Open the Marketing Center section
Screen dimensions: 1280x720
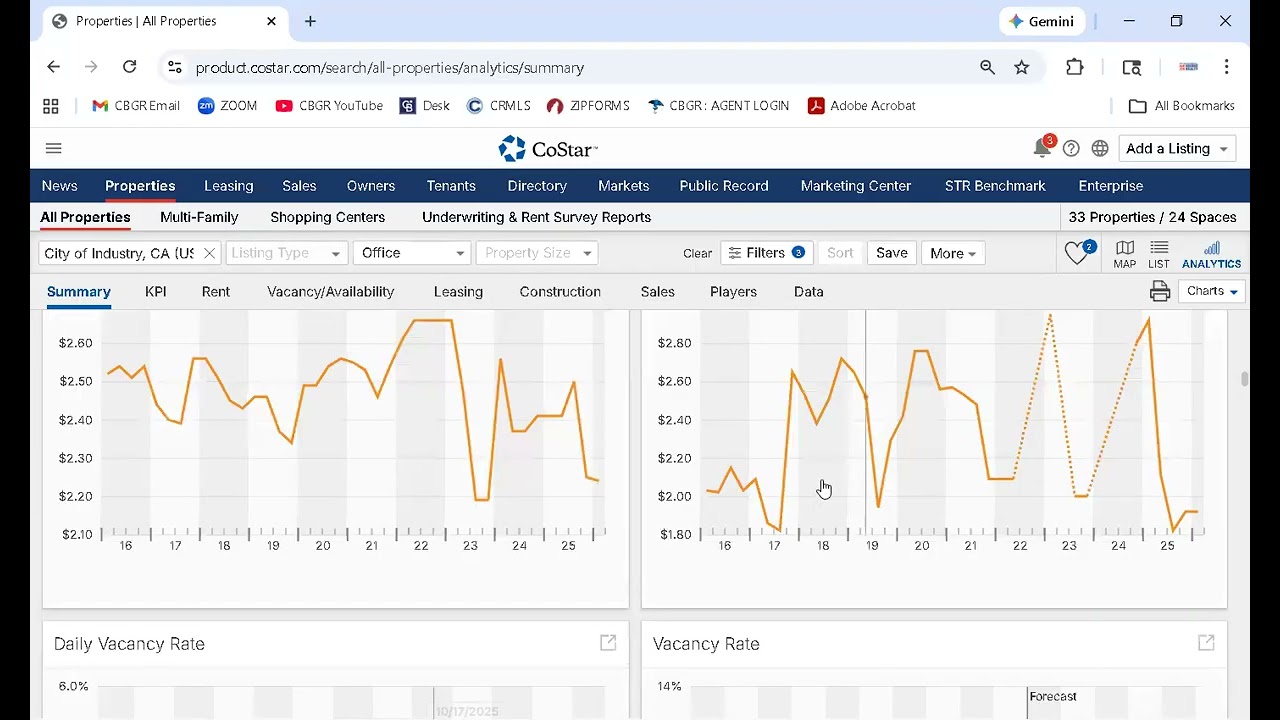click(x=856, y=186)
